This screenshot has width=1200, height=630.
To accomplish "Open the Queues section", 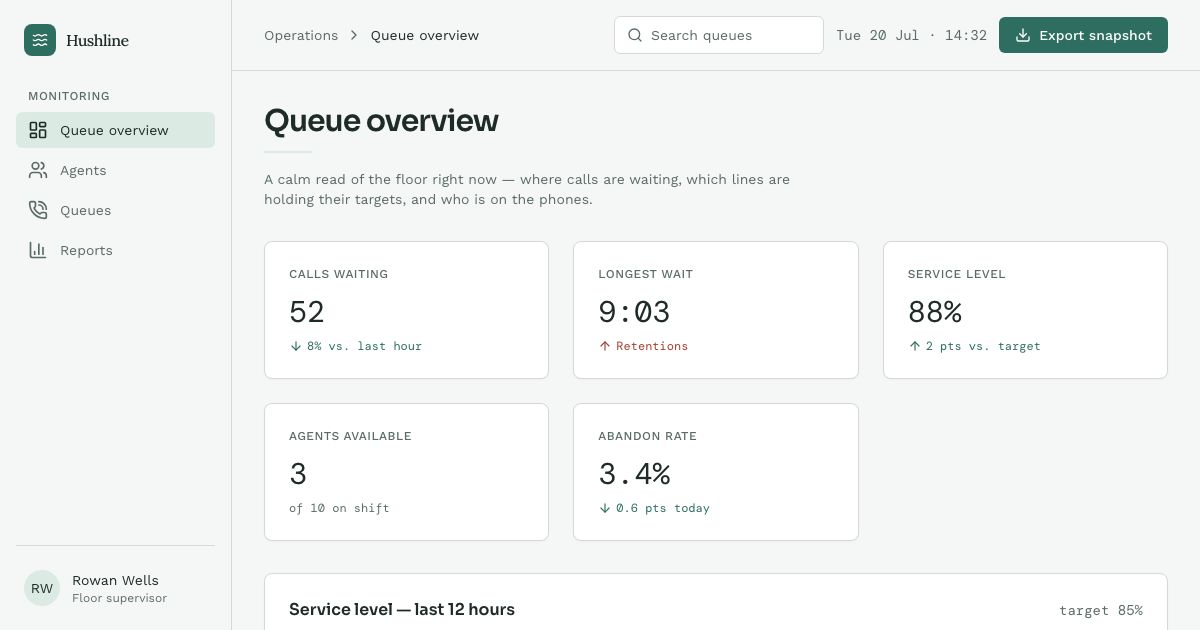I will coord(115,210).
